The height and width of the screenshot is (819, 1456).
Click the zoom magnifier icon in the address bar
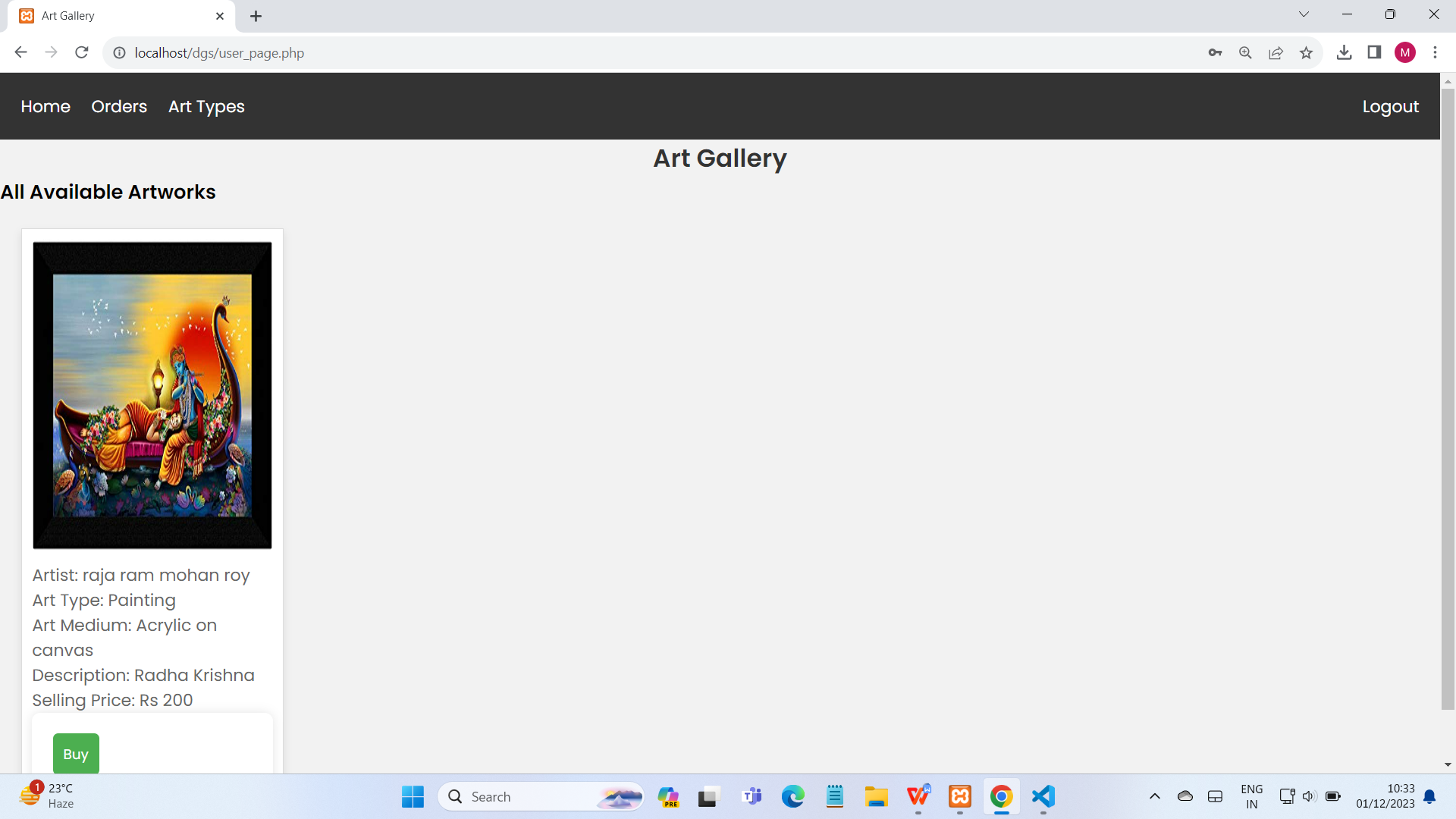click(1245, 52)
